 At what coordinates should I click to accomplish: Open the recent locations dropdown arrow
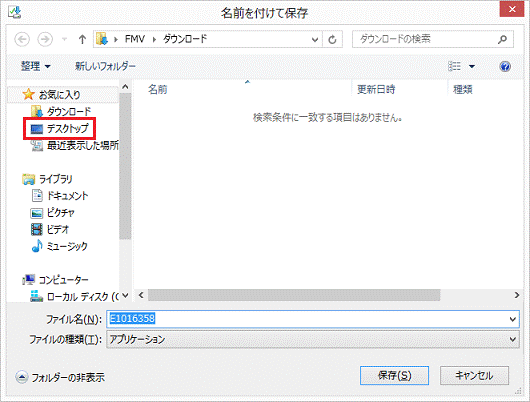tap(64, 40)
